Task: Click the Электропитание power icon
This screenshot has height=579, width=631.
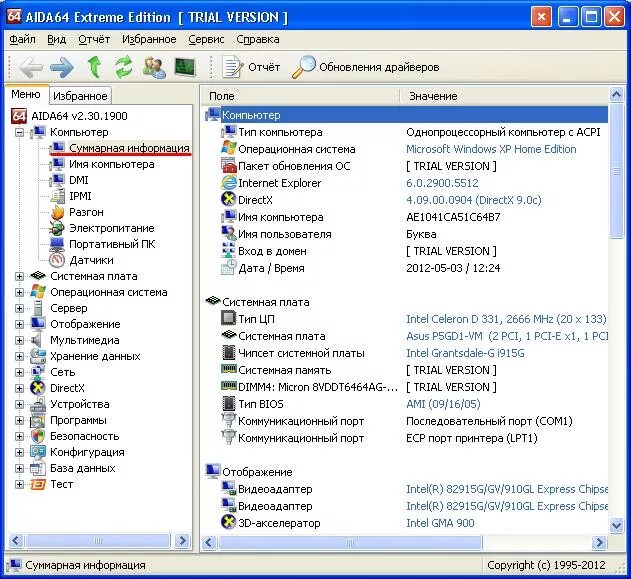Action: [57, 228]
